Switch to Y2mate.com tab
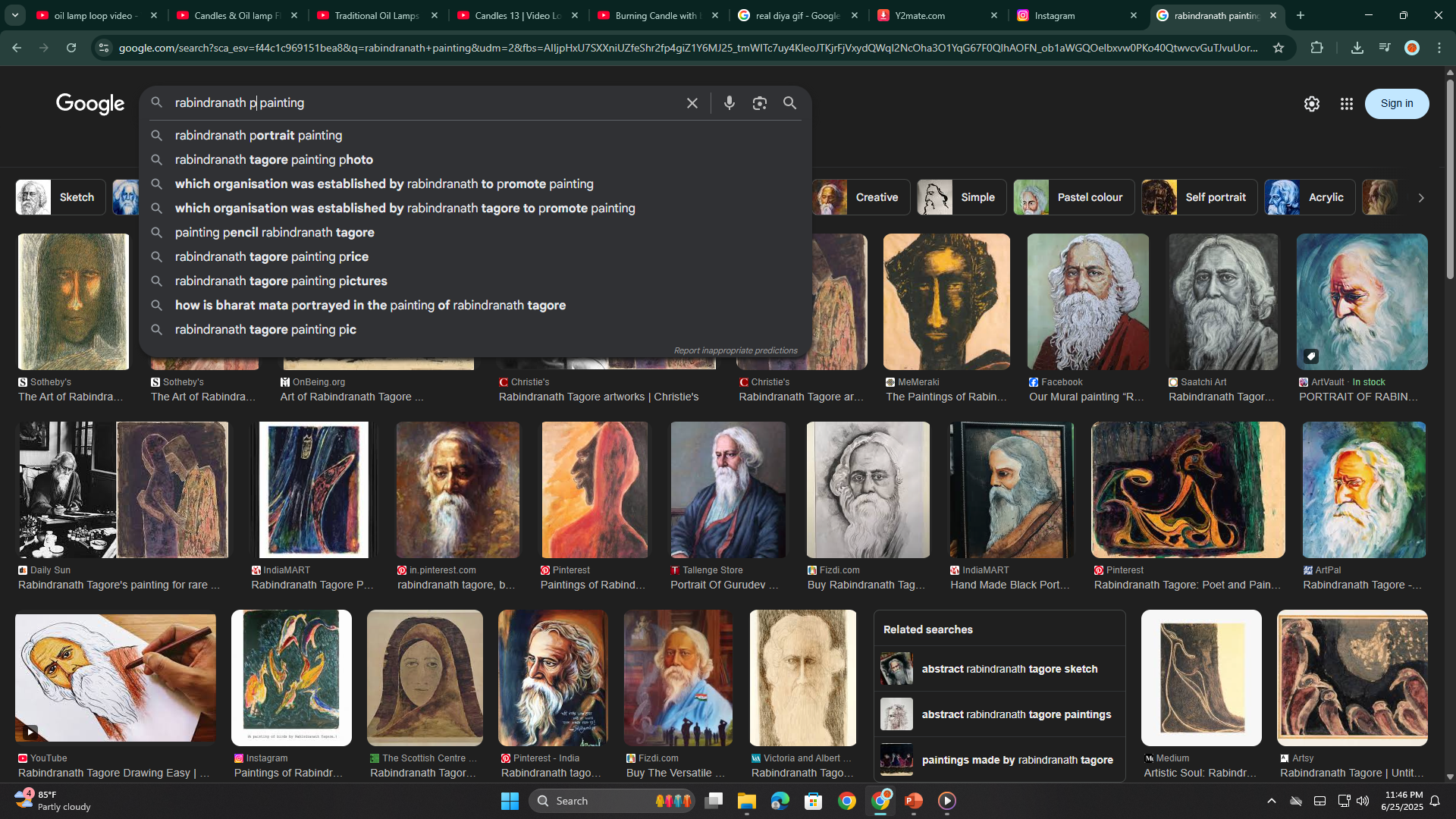The width and height of the screenshot is (1456, 819). pos(937,15)
